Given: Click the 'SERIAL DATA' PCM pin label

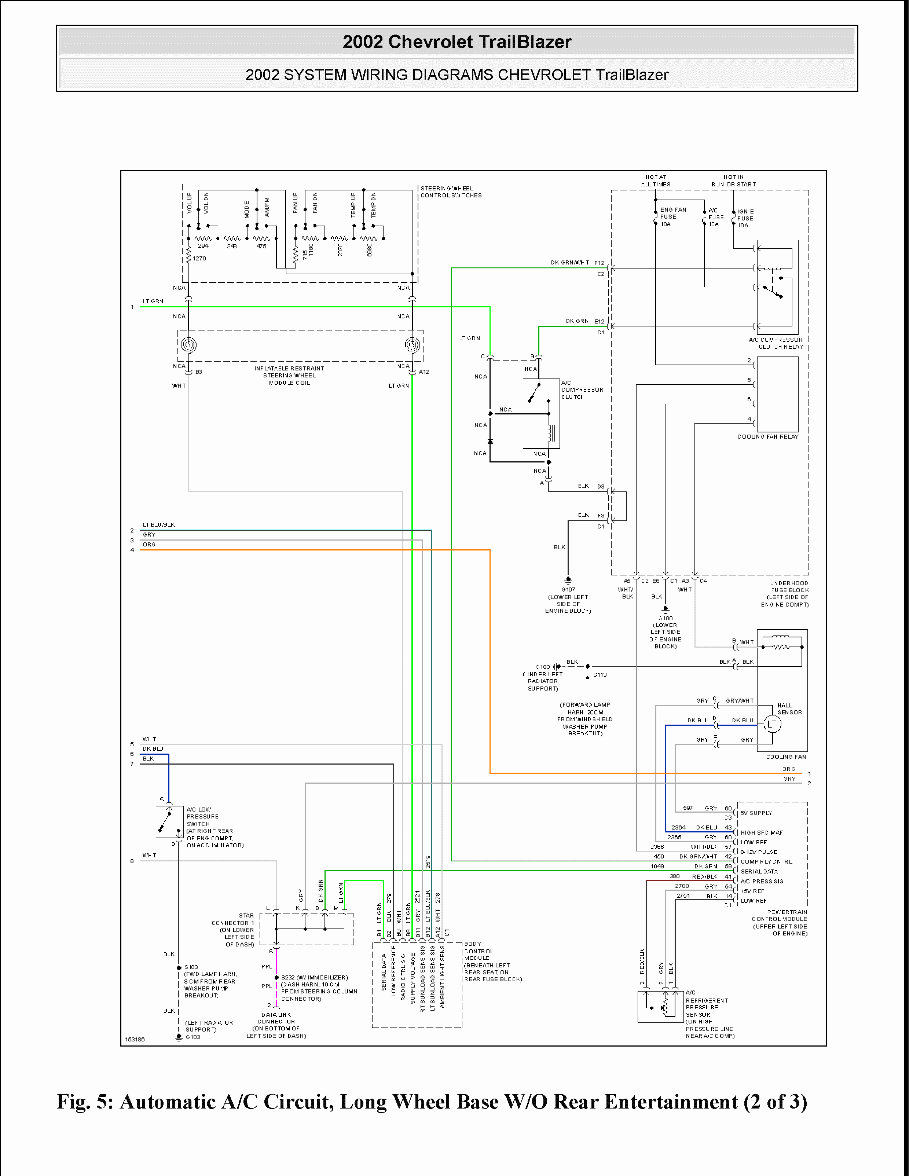Looking at the screenshot, I should pos(758,872).
